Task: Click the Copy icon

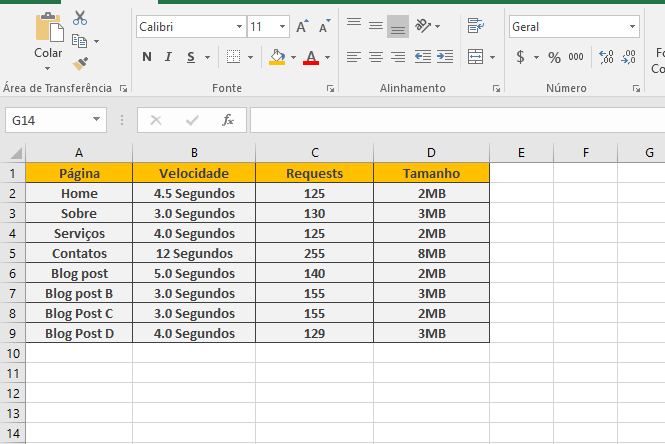Action: [79, 41]
